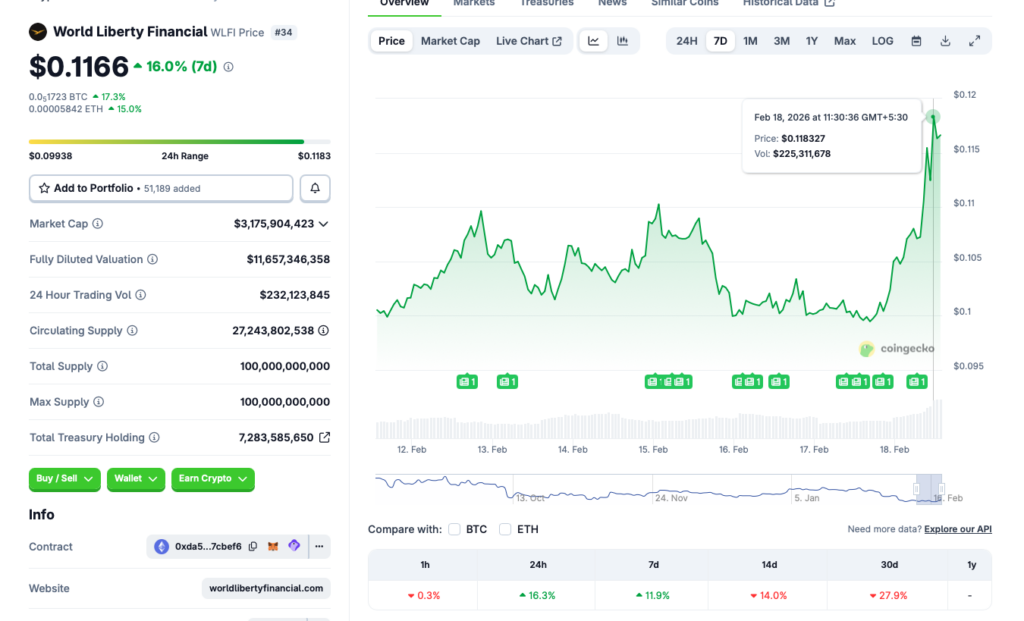
Task: Click the chart range navigator handle
Action: point(929,488)
